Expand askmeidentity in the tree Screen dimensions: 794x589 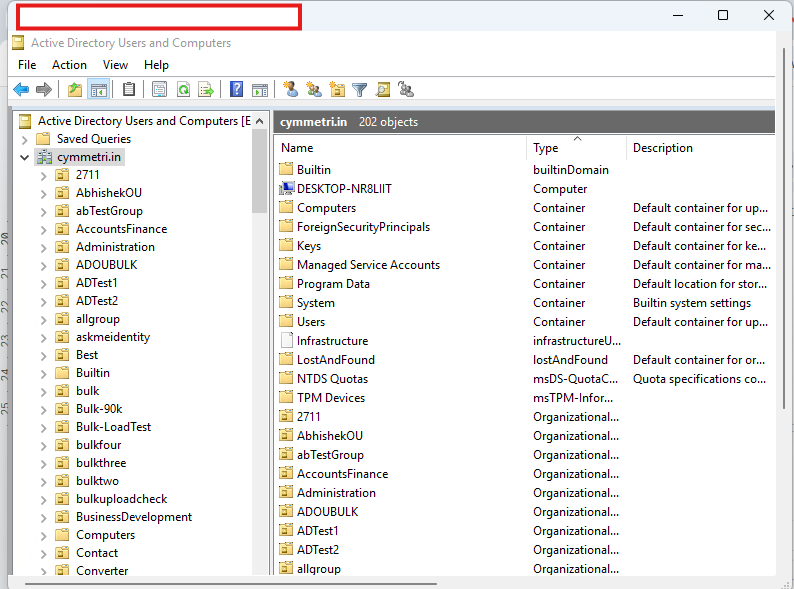coord(44,338)
